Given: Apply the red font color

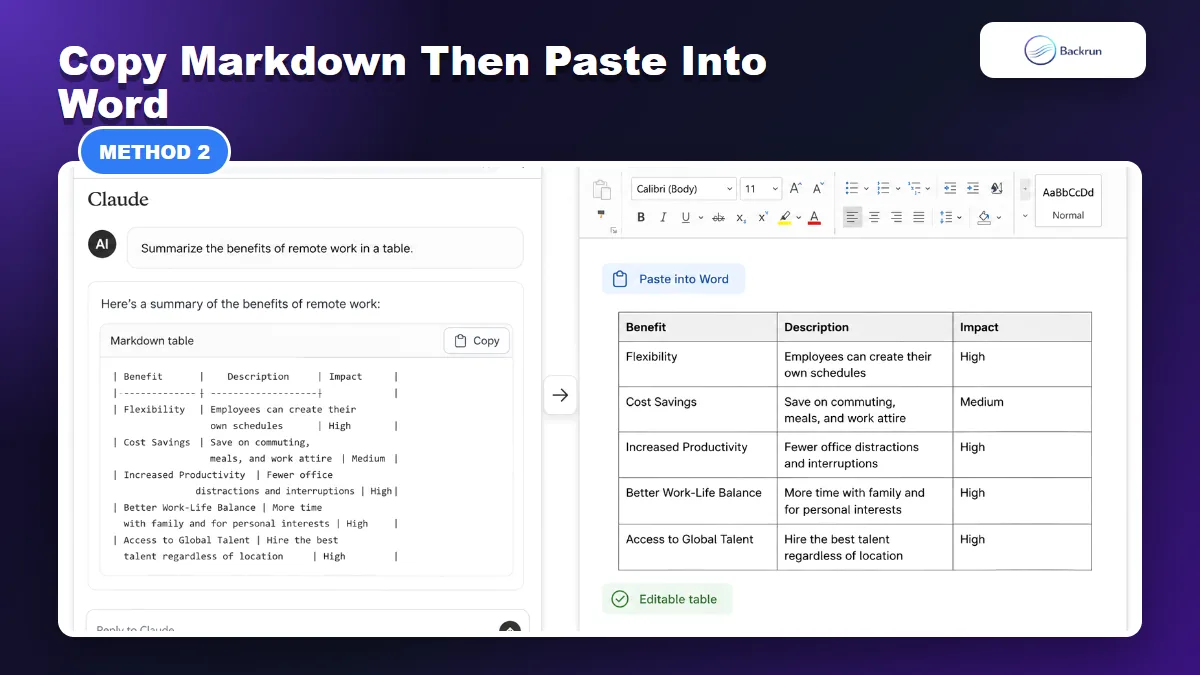Looking at the screenshot, I should [814, 217].
